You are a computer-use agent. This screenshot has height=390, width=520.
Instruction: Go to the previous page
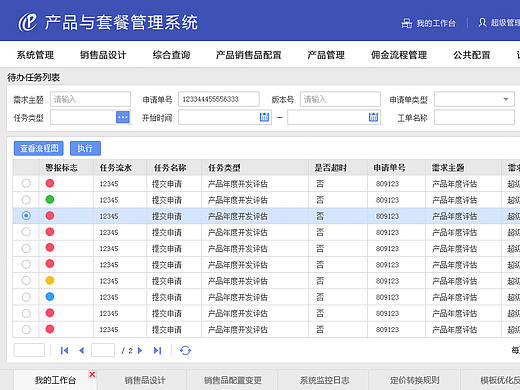coord(81,350)
